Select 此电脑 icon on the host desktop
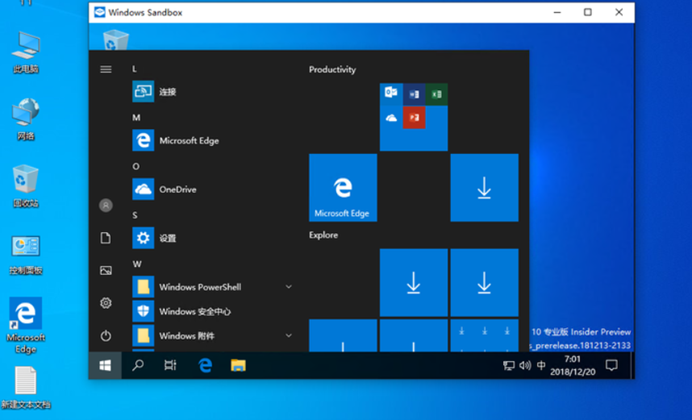The width and height of the screenshot is (692, 420). [x=26, y=52]
